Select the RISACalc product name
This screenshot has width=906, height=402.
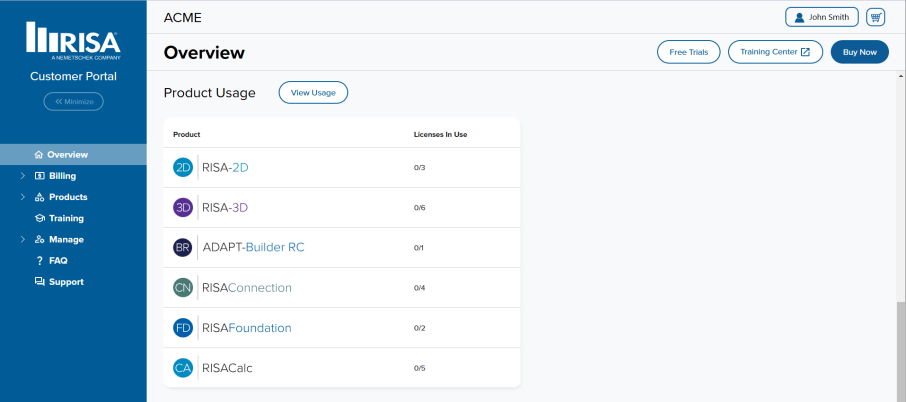227,368
